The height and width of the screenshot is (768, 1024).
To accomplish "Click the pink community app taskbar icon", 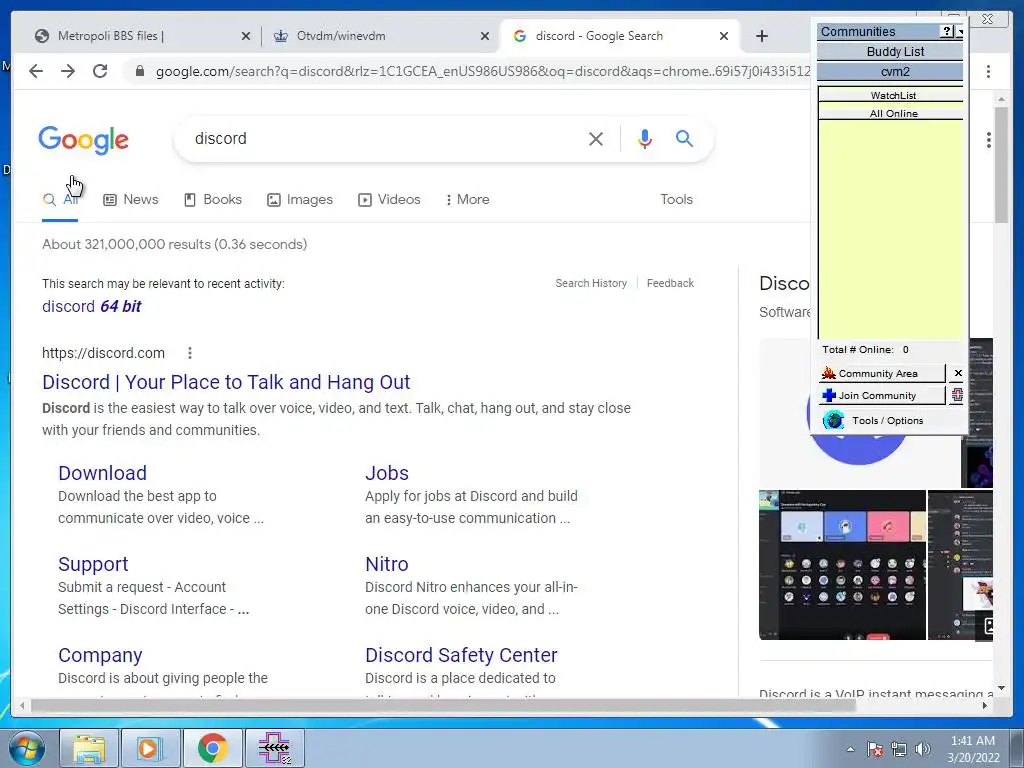I will 274,748.
